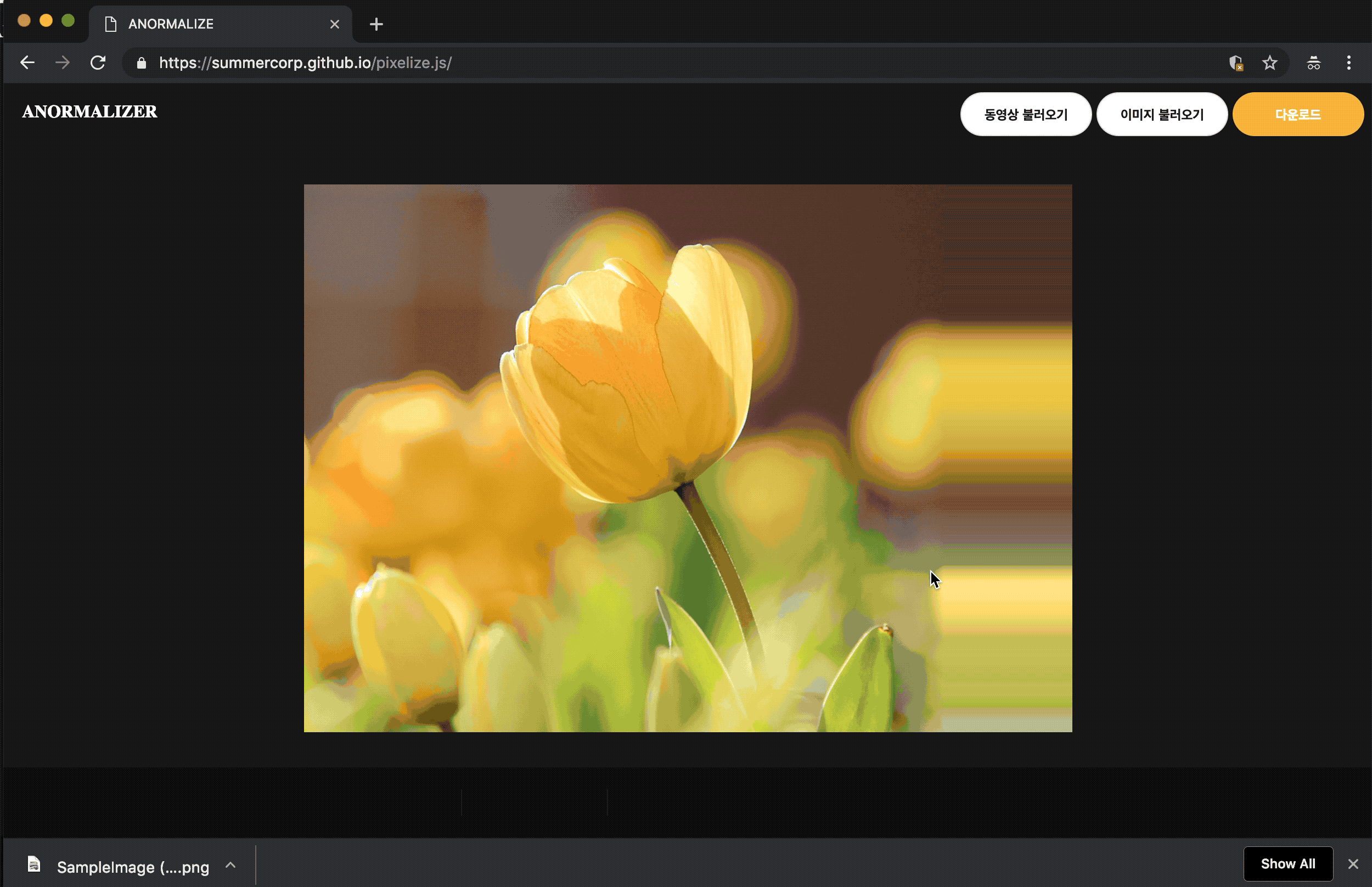Click the browser back arrow
The width and height of the screenshot is (1372, 887).
click(27, 63)
